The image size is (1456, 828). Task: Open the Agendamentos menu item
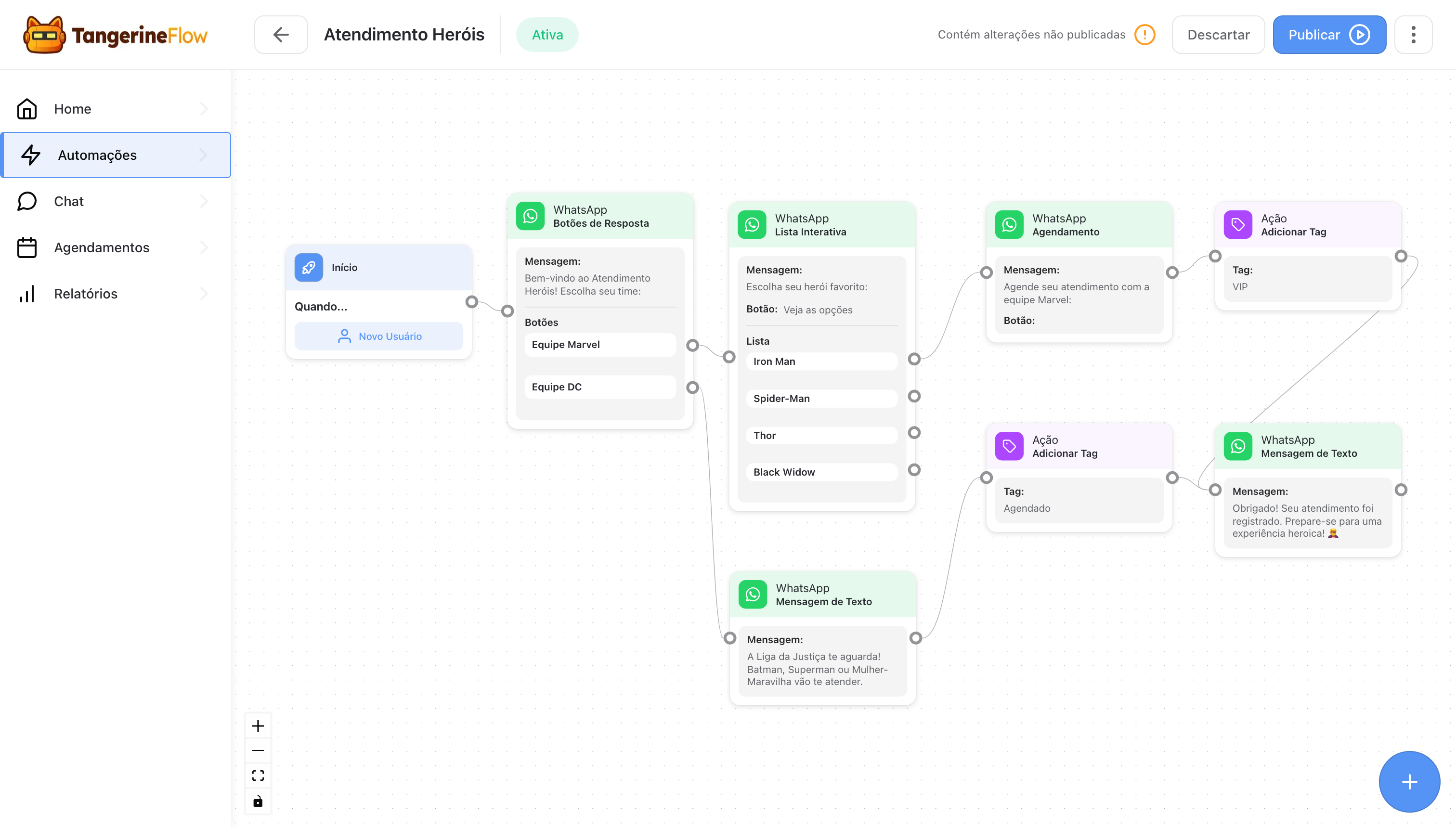(116, 247)
